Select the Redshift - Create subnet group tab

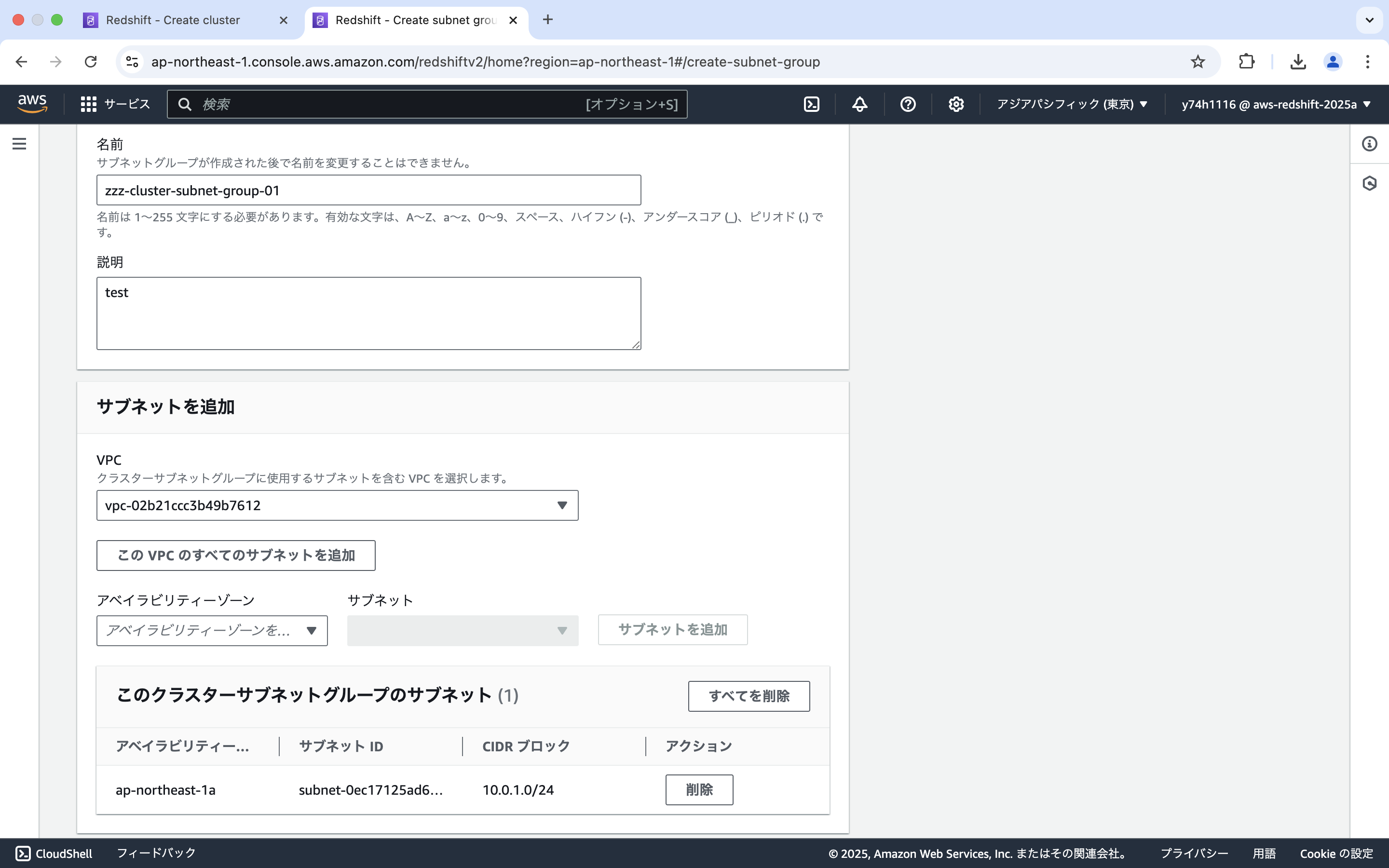408,20
